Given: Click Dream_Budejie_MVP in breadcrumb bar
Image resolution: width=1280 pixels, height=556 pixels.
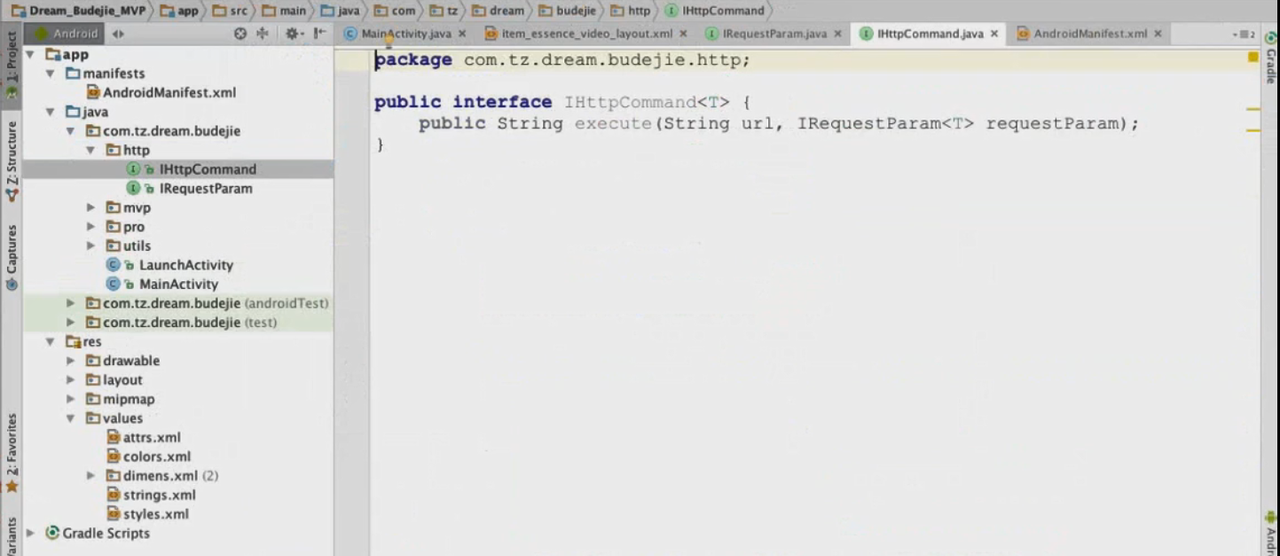Looking at the screenshot, I should coord(78,10).
